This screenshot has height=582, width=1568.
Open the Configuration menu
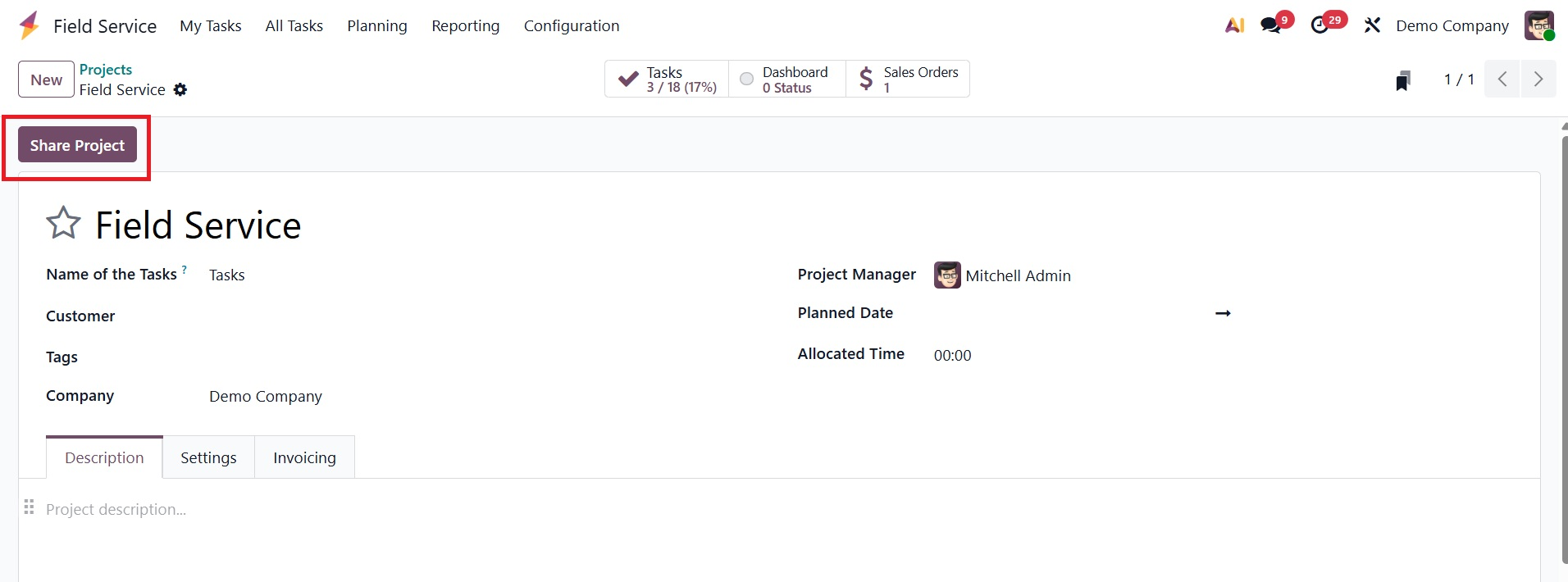tap(572, 25)
